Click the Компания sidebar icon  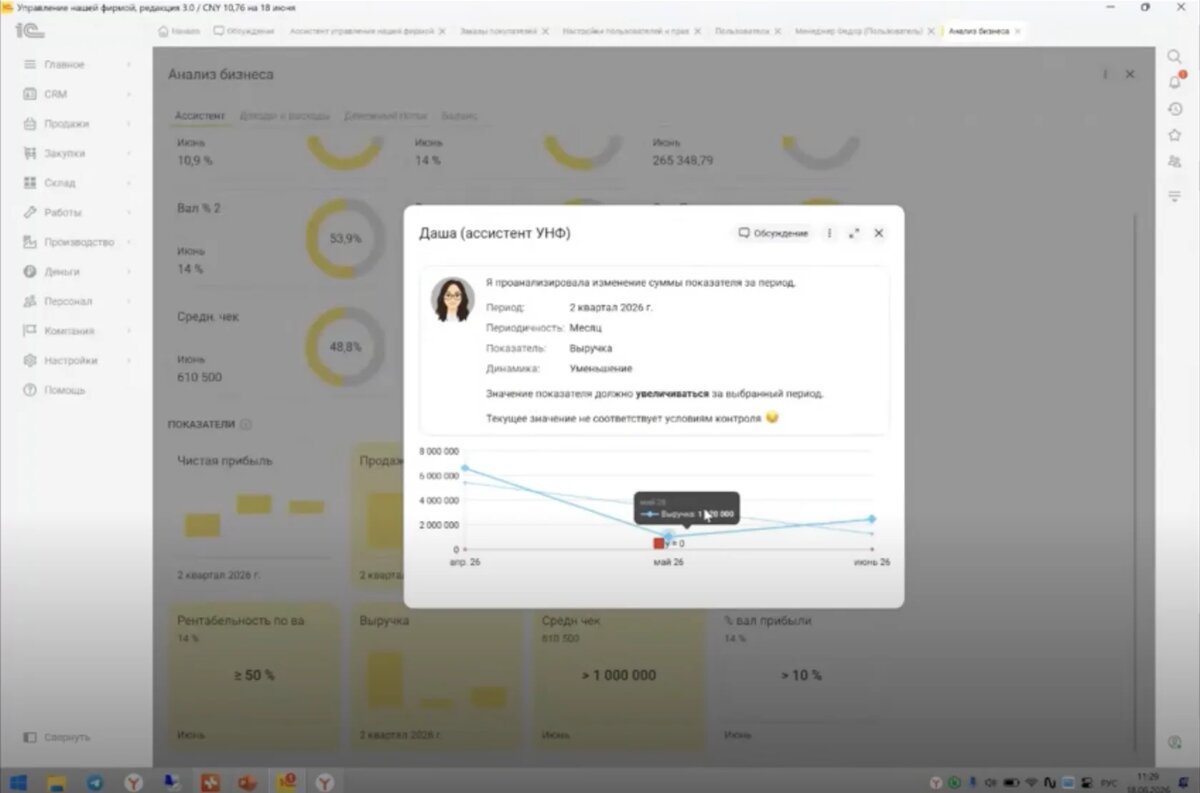pyautogui.click(x=30, y=331)
